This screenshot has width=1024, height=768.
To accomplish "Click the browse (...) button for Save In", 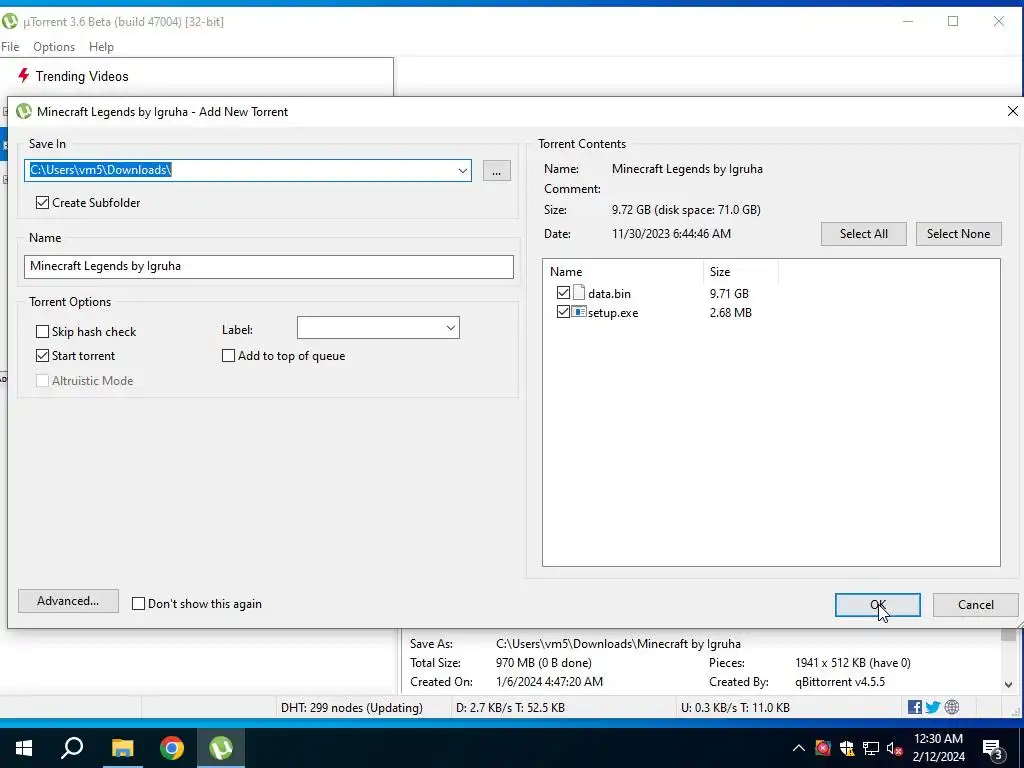I will point(496,170).
